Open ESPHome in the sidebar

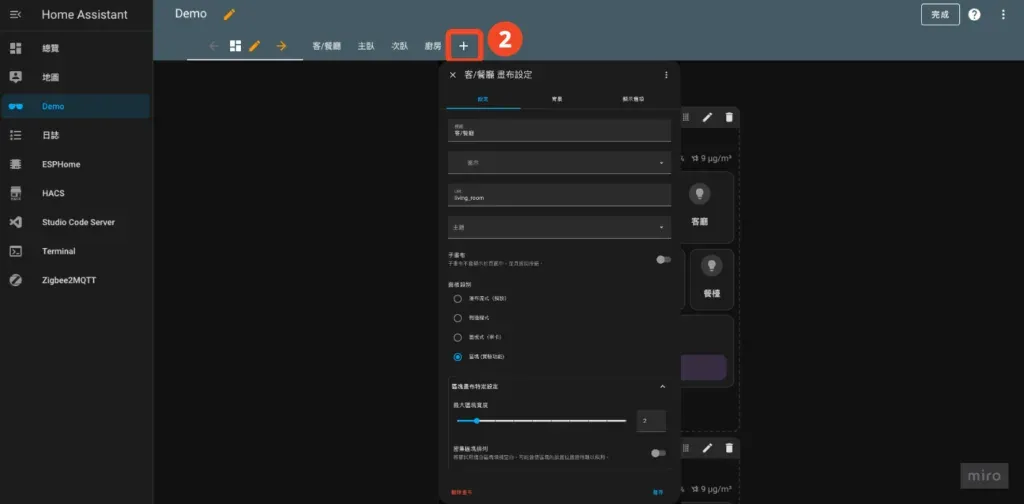pyautogui.click(x=60, y=164)
